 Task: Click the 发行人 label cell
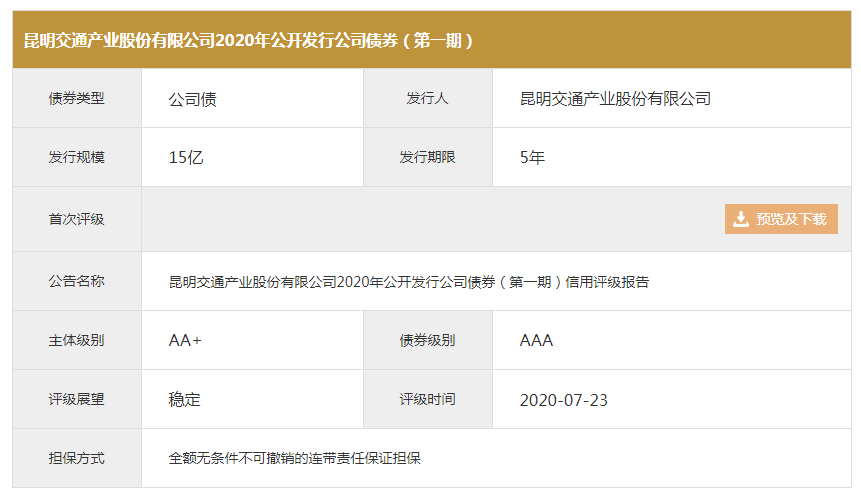[x=427, y=99]
